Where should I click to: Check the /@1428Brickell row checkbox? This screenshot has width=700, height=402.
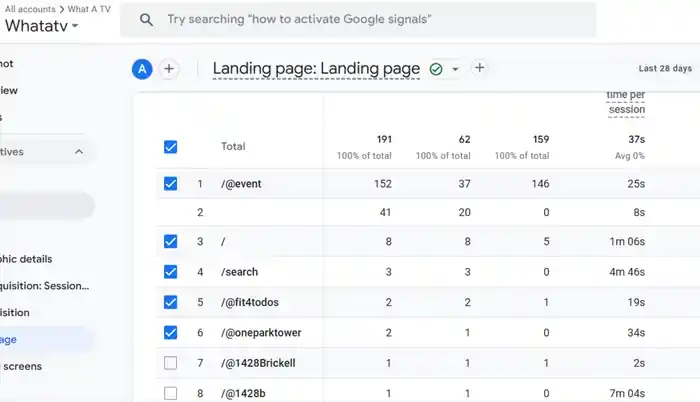click(x=171, y=363)
